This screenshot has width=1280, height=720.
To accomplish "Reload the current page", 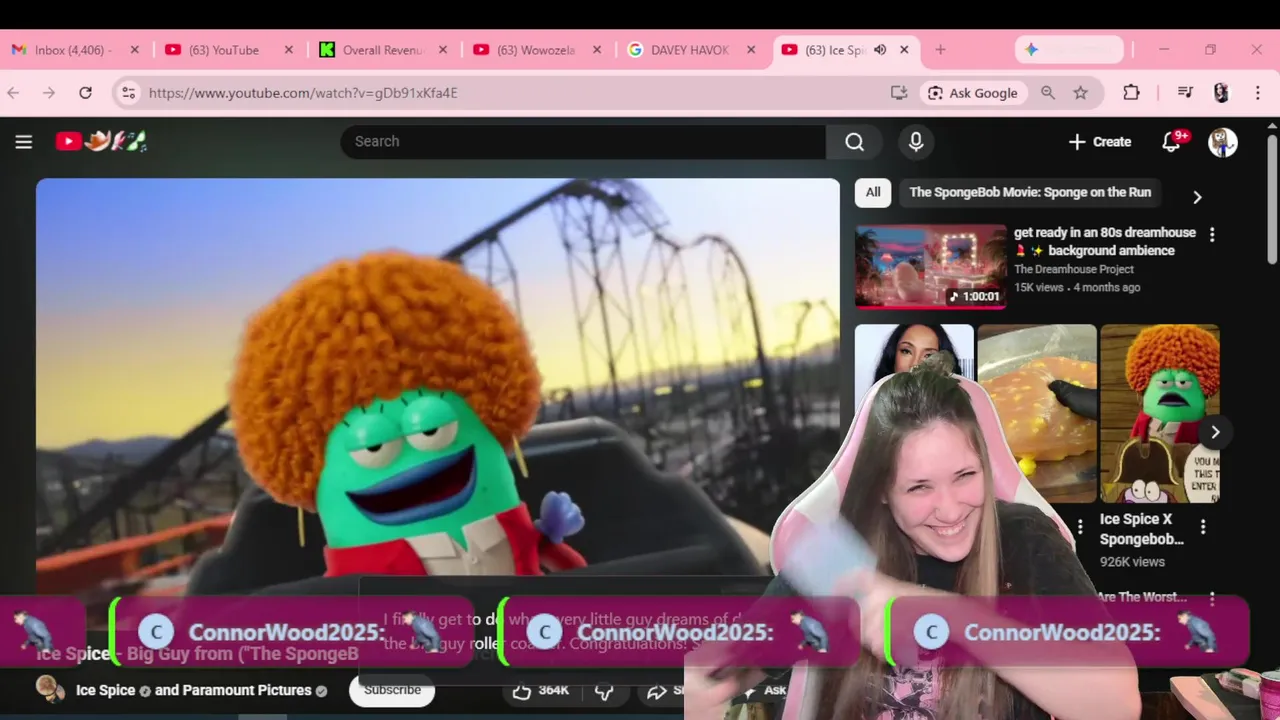I will 85,93.
